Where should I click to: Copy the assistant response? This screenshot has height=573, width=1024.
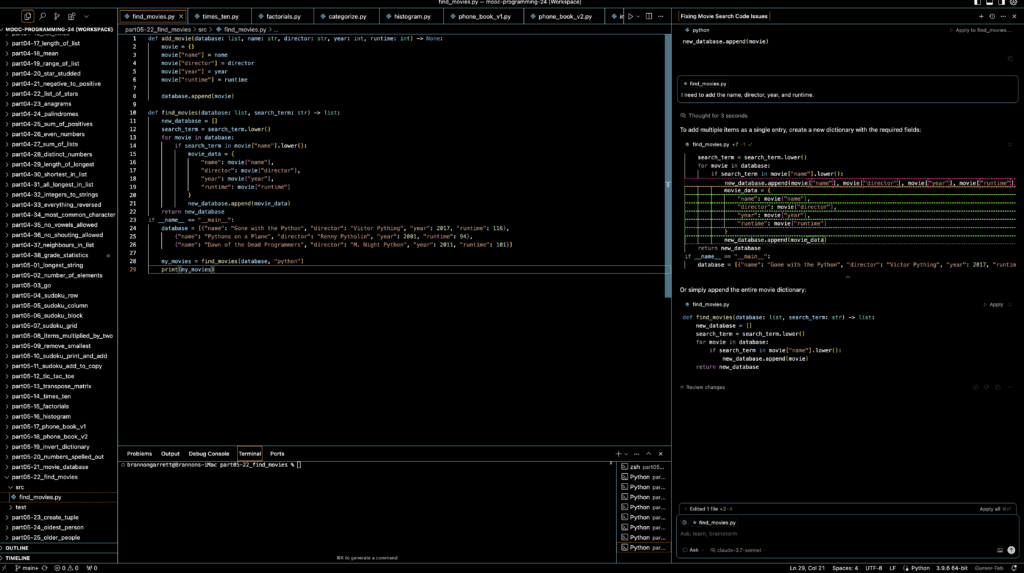tap(998, 387)
